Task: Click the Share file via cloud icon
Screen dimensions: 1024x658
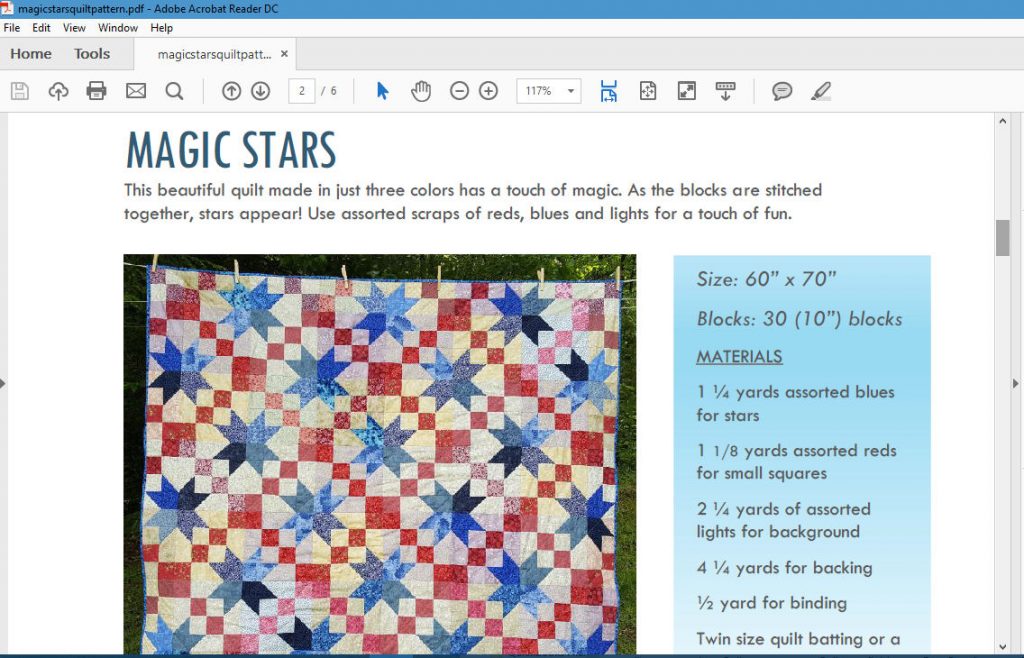Action: click(x=58, y=90)
